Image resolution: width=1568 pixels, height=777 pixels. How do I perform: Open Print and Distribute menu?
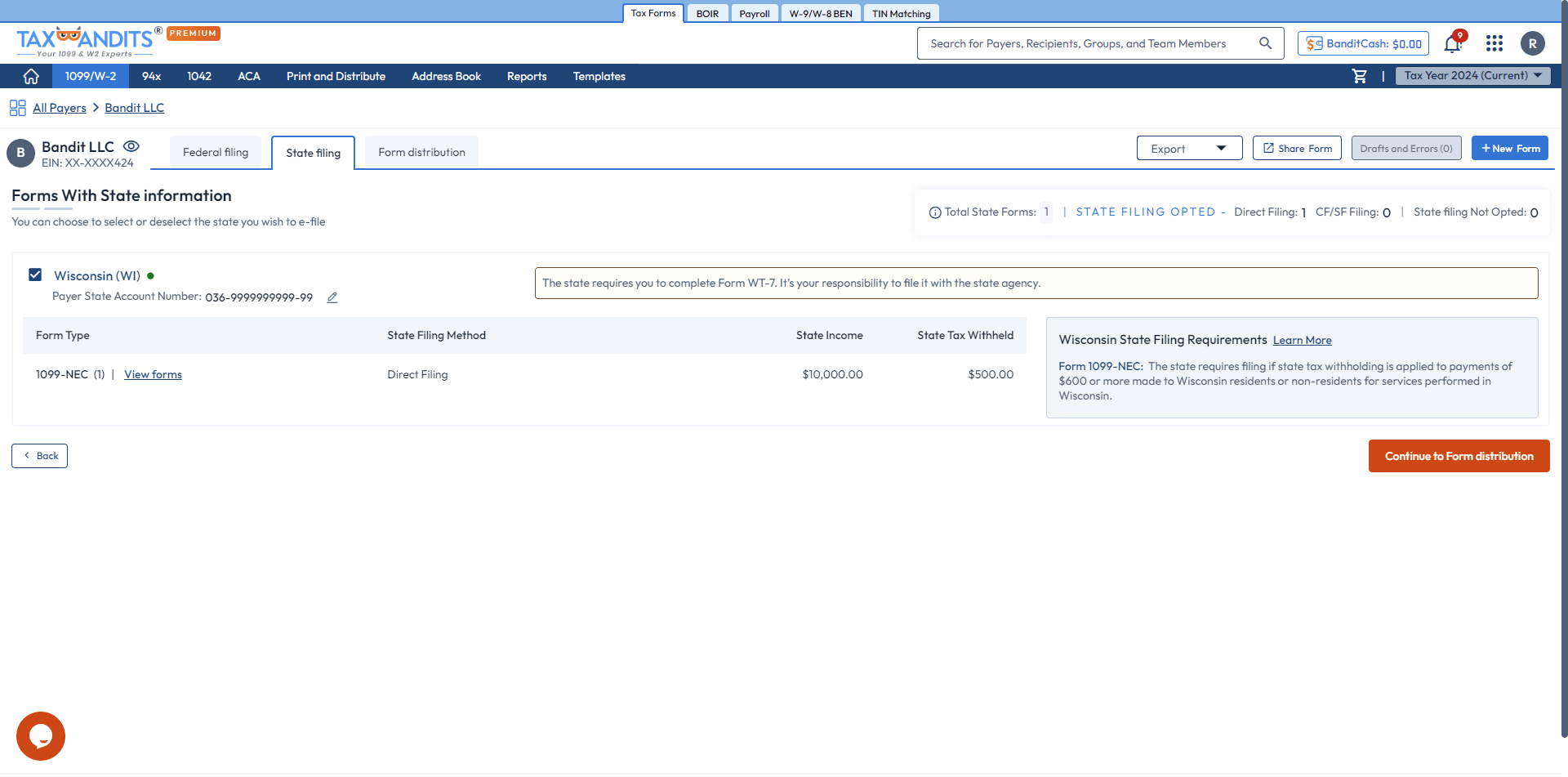tap(336, 76)
